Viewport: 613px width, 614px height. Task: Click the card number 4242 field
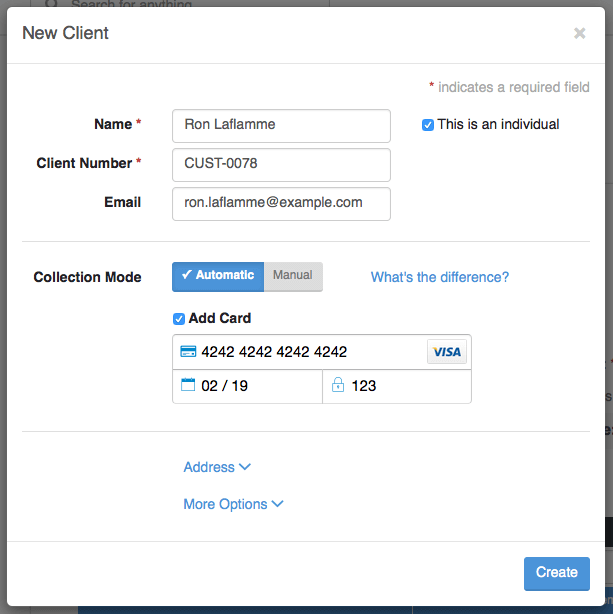point(300,352)
